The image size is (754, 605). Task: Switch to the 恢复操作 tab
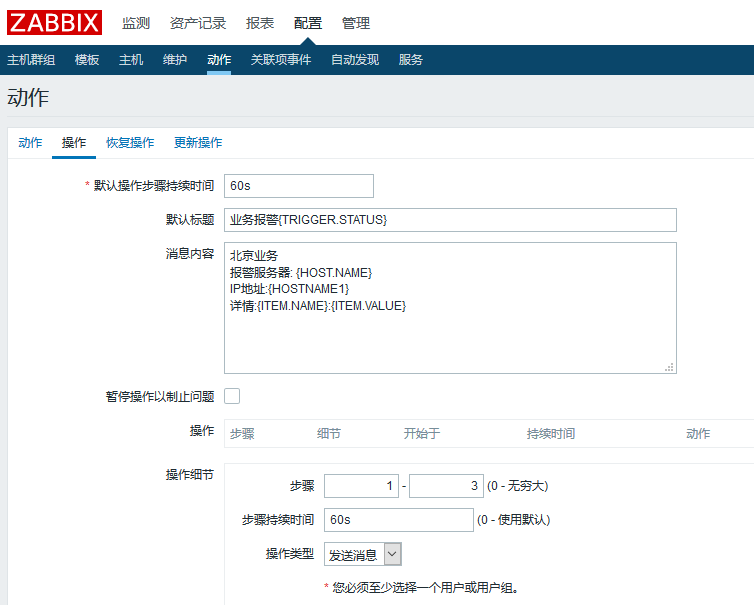click(x=130, y=143)
